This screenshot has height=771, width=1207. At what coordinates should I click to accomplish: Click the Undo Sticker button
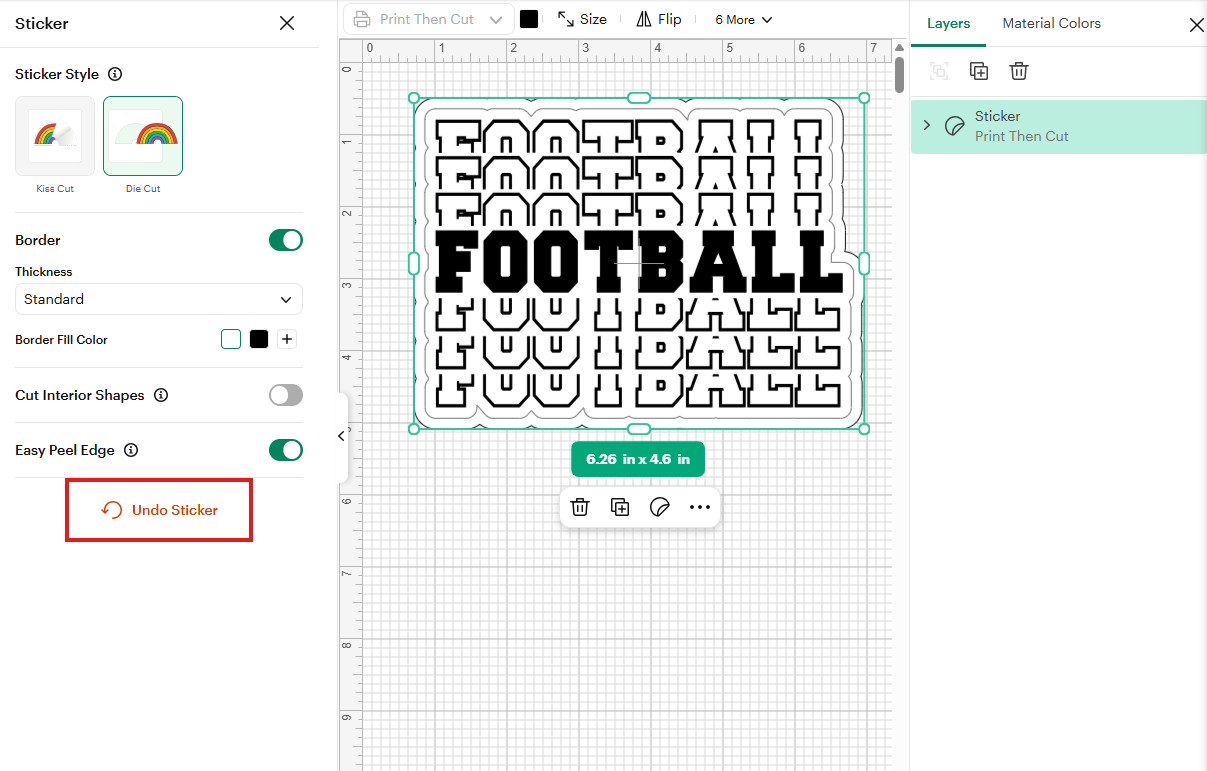(x=159, y=510)
